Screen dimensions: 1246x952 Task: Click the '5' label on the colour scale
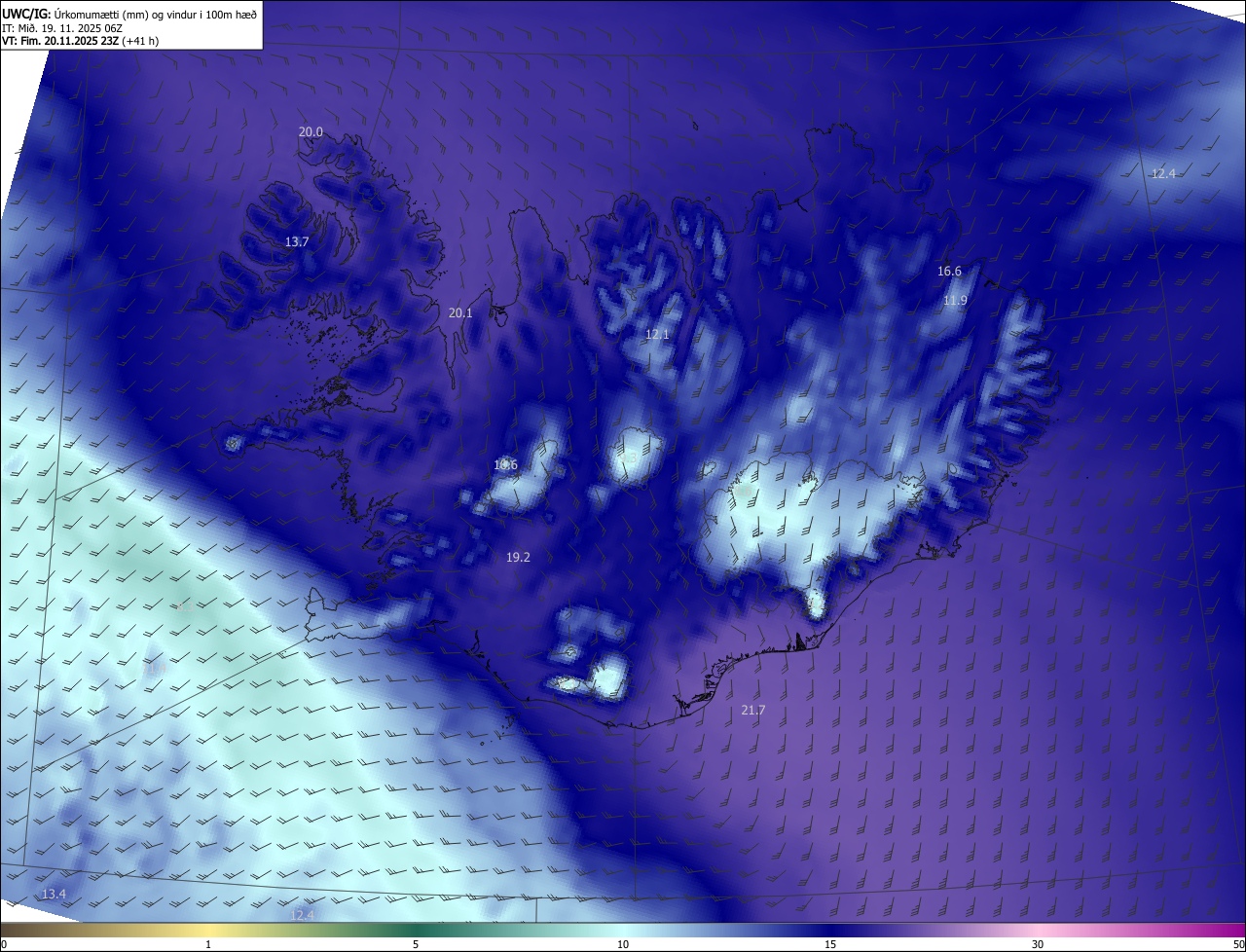pyautogui.click(x=416, y=944)
